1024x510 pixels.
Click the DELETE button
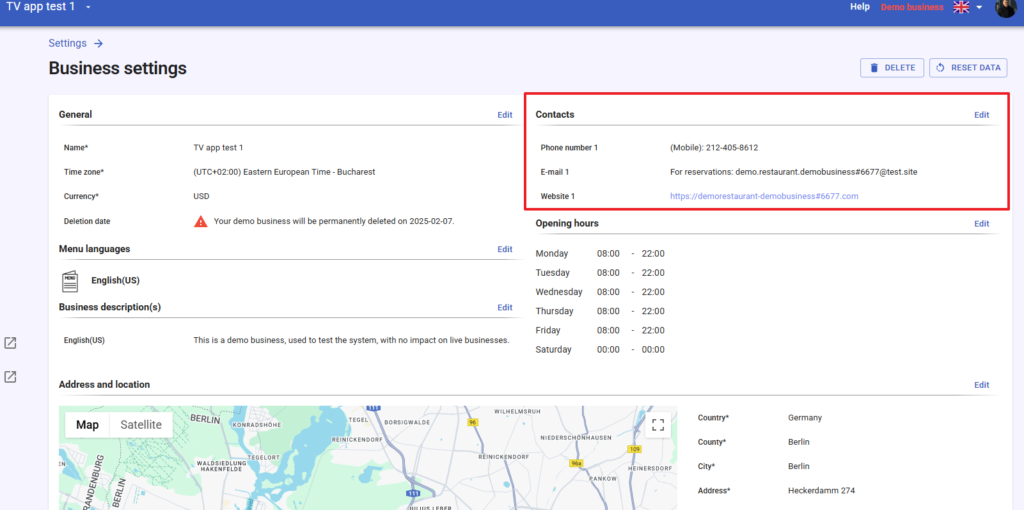892,68
